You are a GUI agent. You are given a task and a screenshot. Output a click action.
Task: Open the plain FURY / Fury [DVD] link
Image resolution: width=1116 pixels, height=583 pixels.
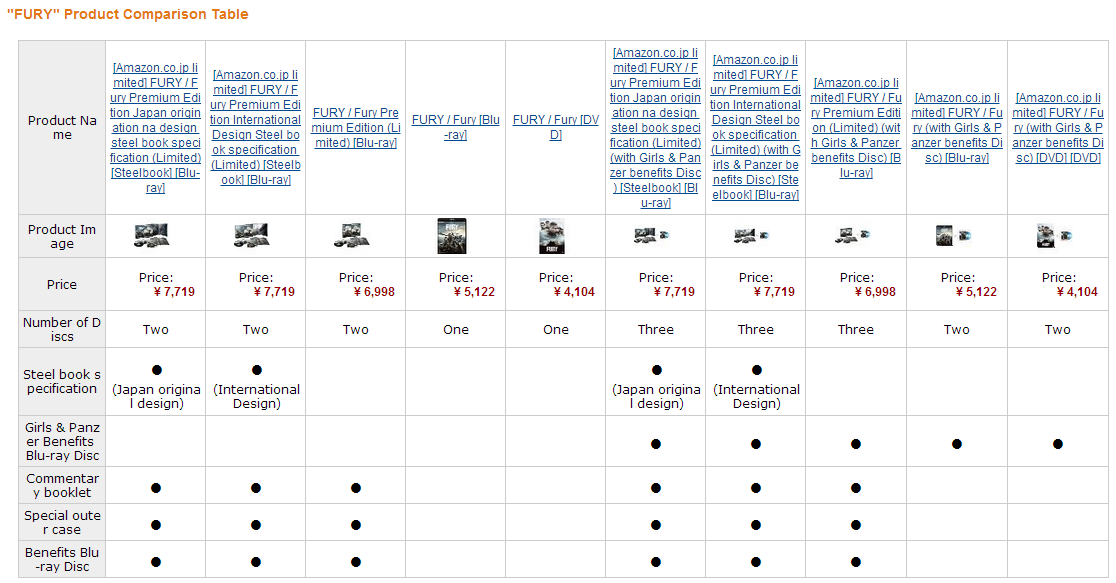(x=556, y=127)
